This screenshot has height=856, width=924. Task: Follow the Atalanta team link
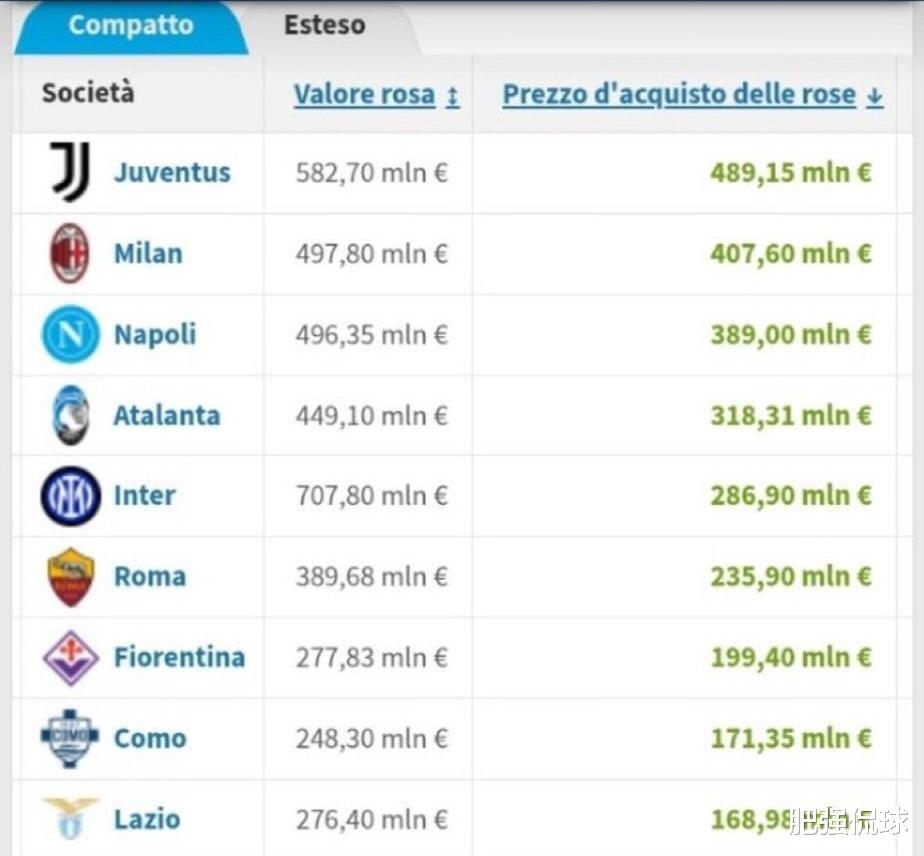(x=167, y=416)
